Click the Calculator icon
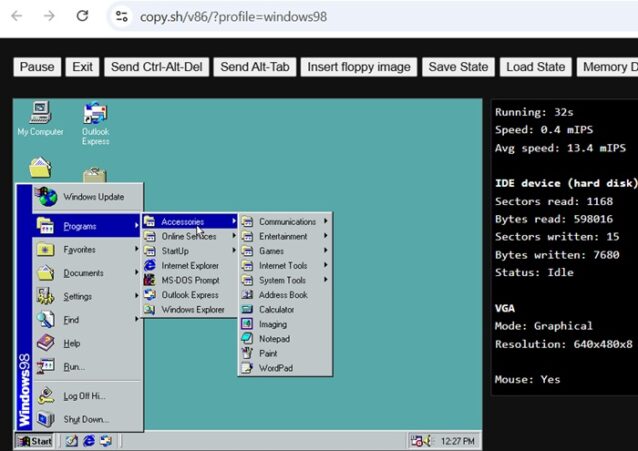This screenshot has height=451, width=638. tap(247, 309)
